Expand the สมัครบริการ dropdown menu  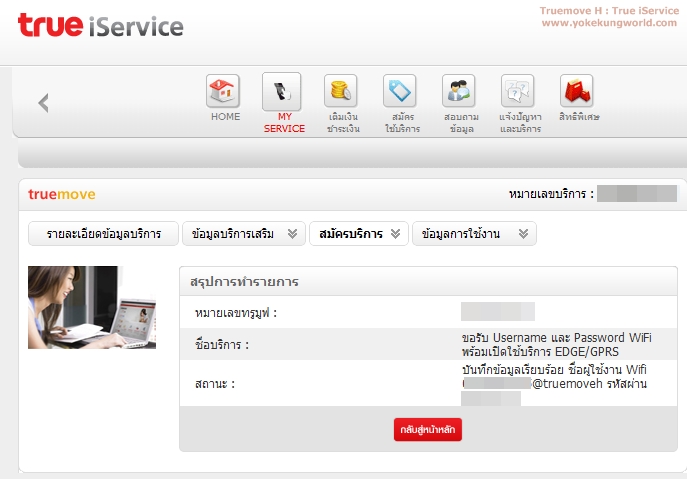coord(359,234)
